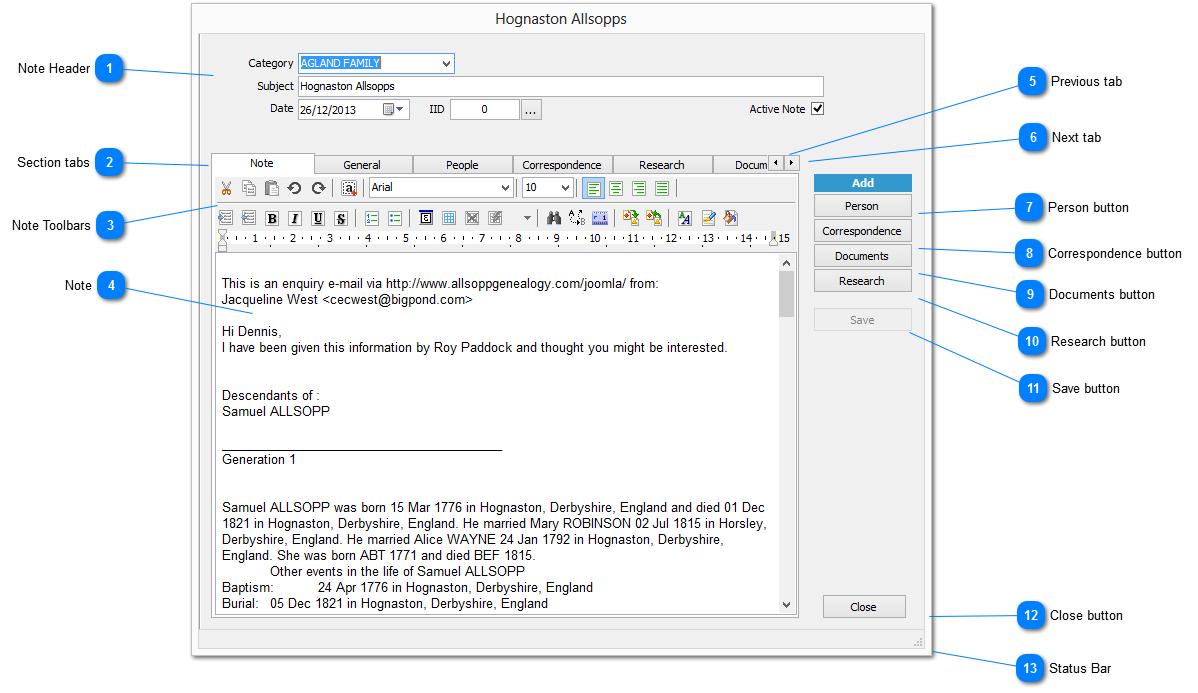Screen dimensions: 1198x693
Task: Click the Correspondence button in the Add panel
Action: [x=862, y=231]
